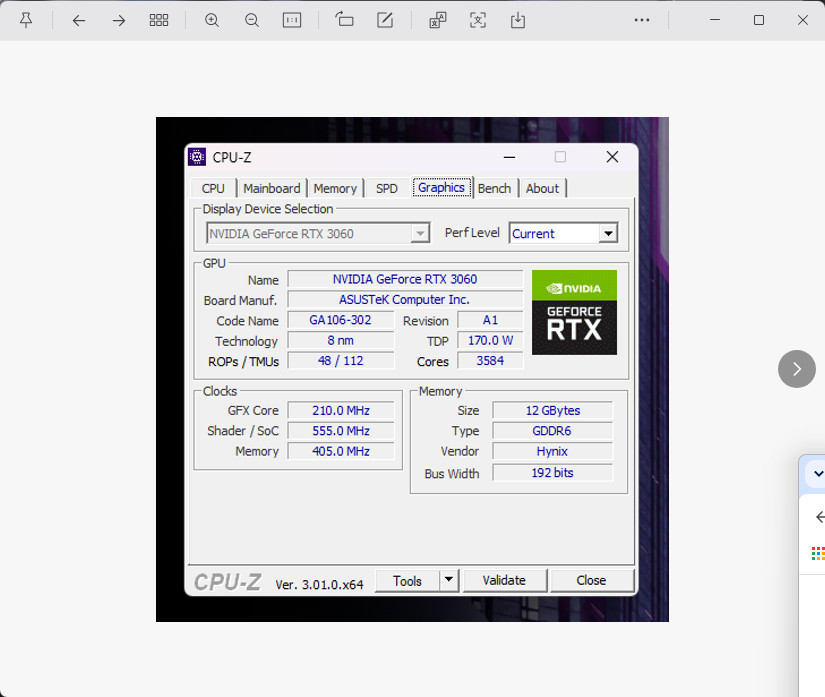Close CPU-Z with title bar X
The image size is (825, 697).
click(x=612, y=157)
